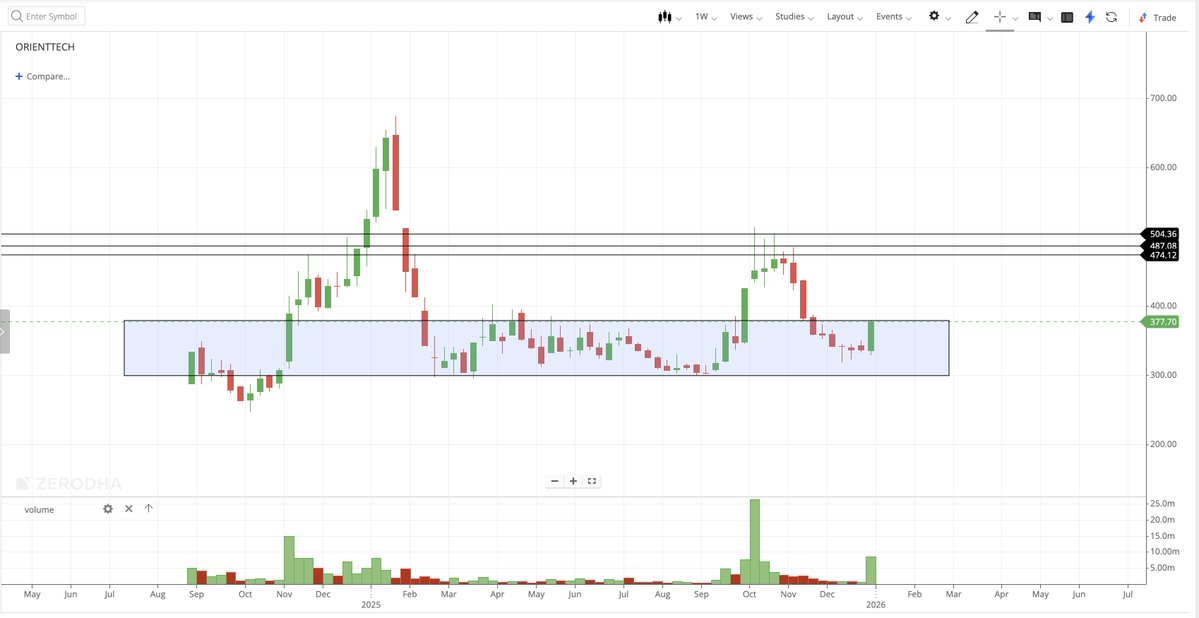
Task: Click the 700.00 price axis label
Action: (x=1163, y=98)
